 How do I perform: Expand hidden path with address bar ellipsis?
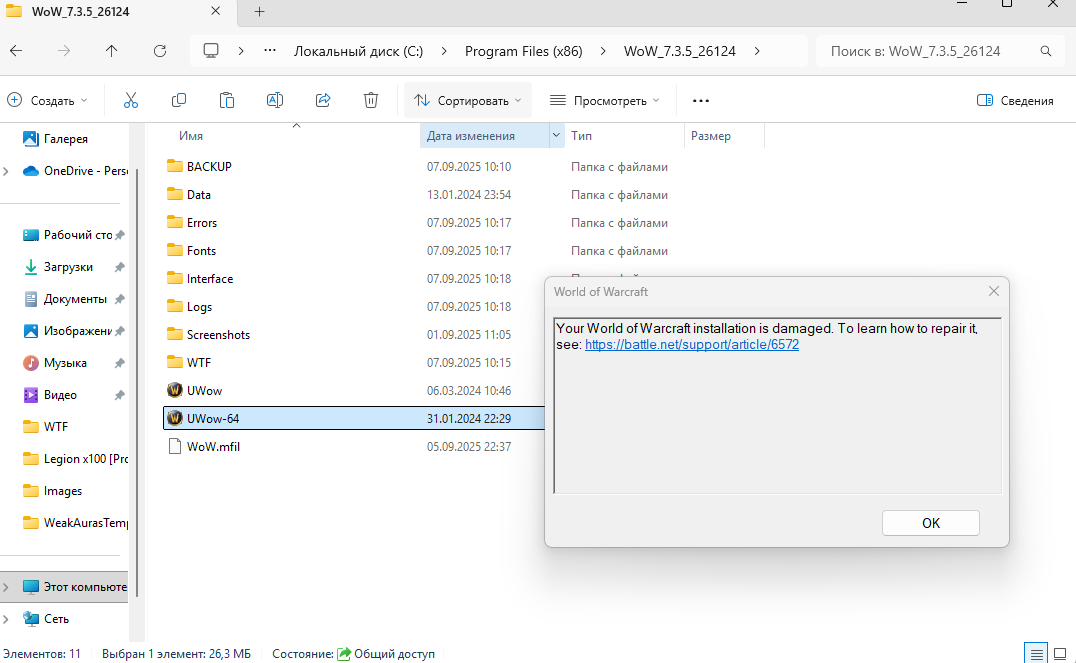(270, 51)
